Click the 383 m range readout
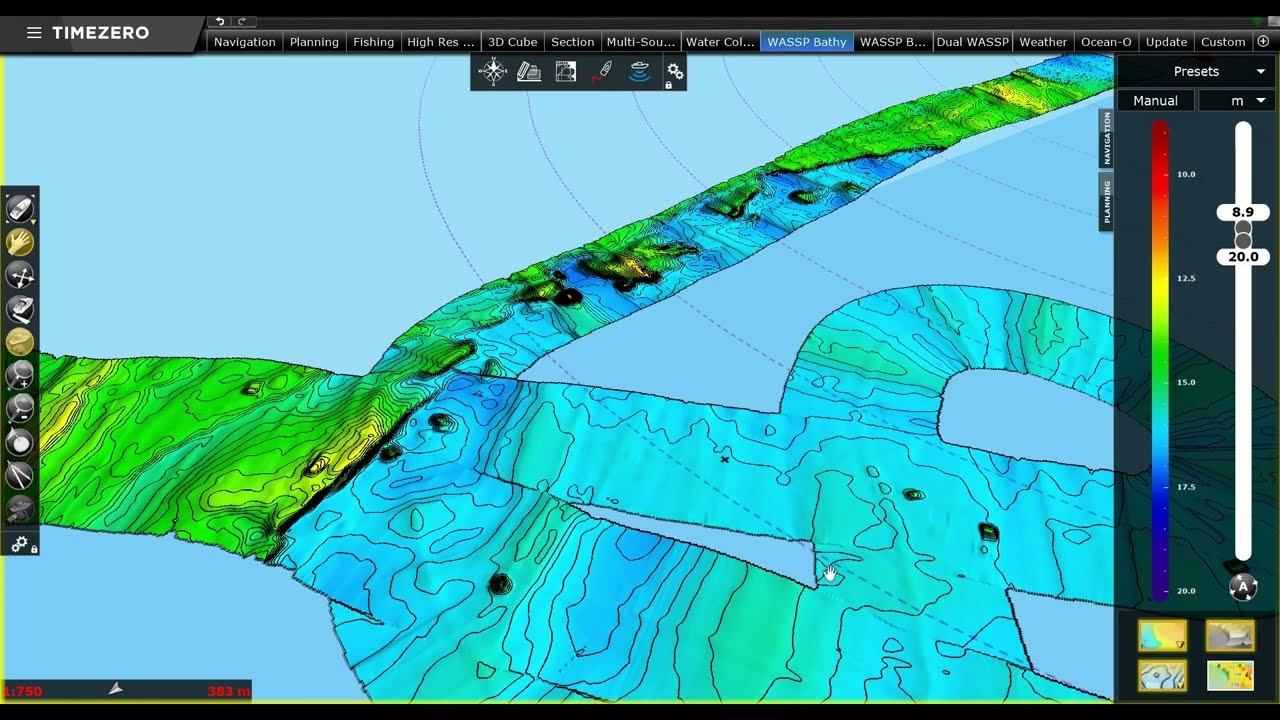Image resolution: width=1280 pixels, height=720 pixels. pos(228,691)
